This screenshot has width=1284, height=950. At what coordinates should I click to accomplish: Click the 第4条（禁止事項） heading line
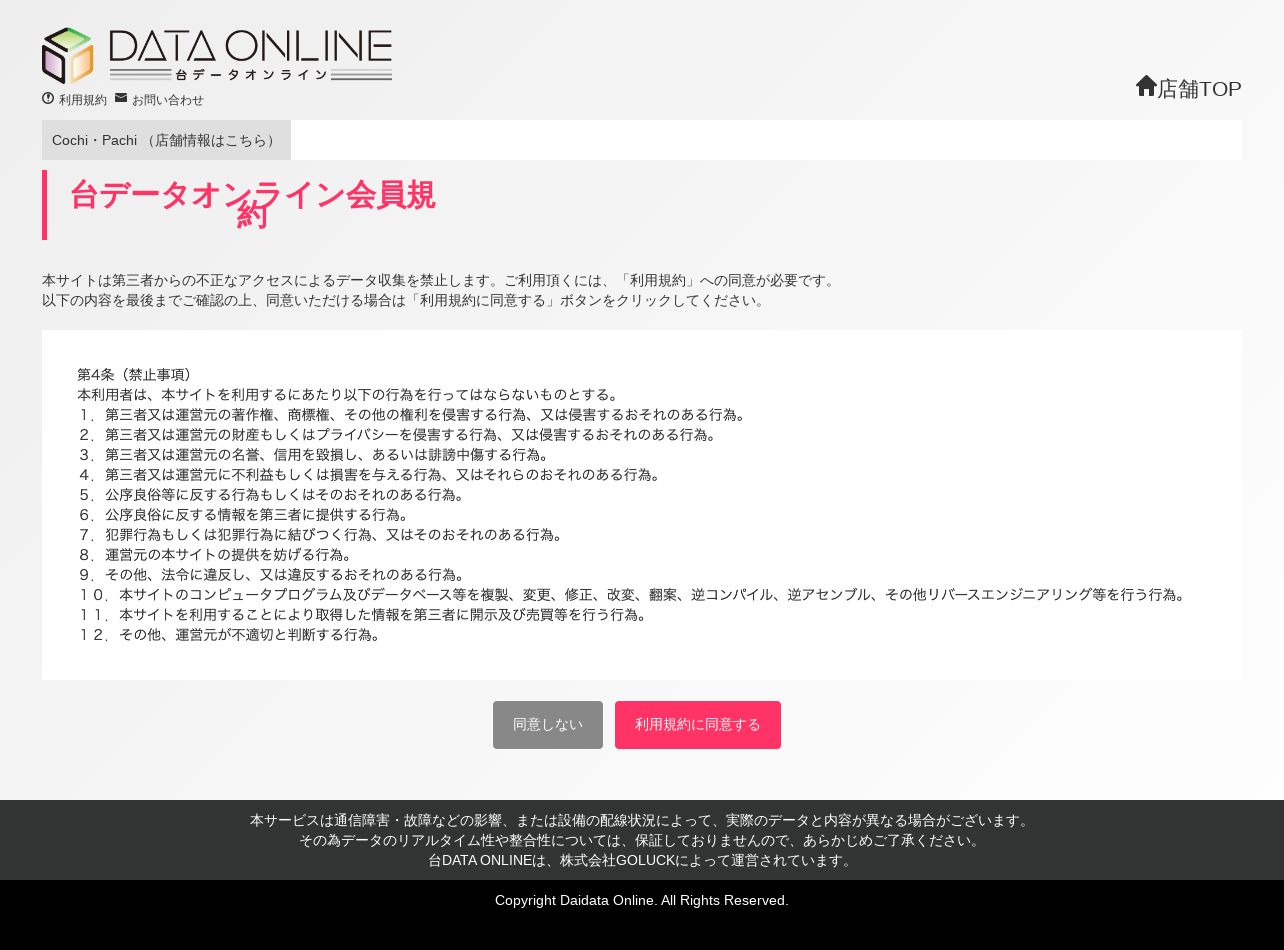(x=138, y=375)
